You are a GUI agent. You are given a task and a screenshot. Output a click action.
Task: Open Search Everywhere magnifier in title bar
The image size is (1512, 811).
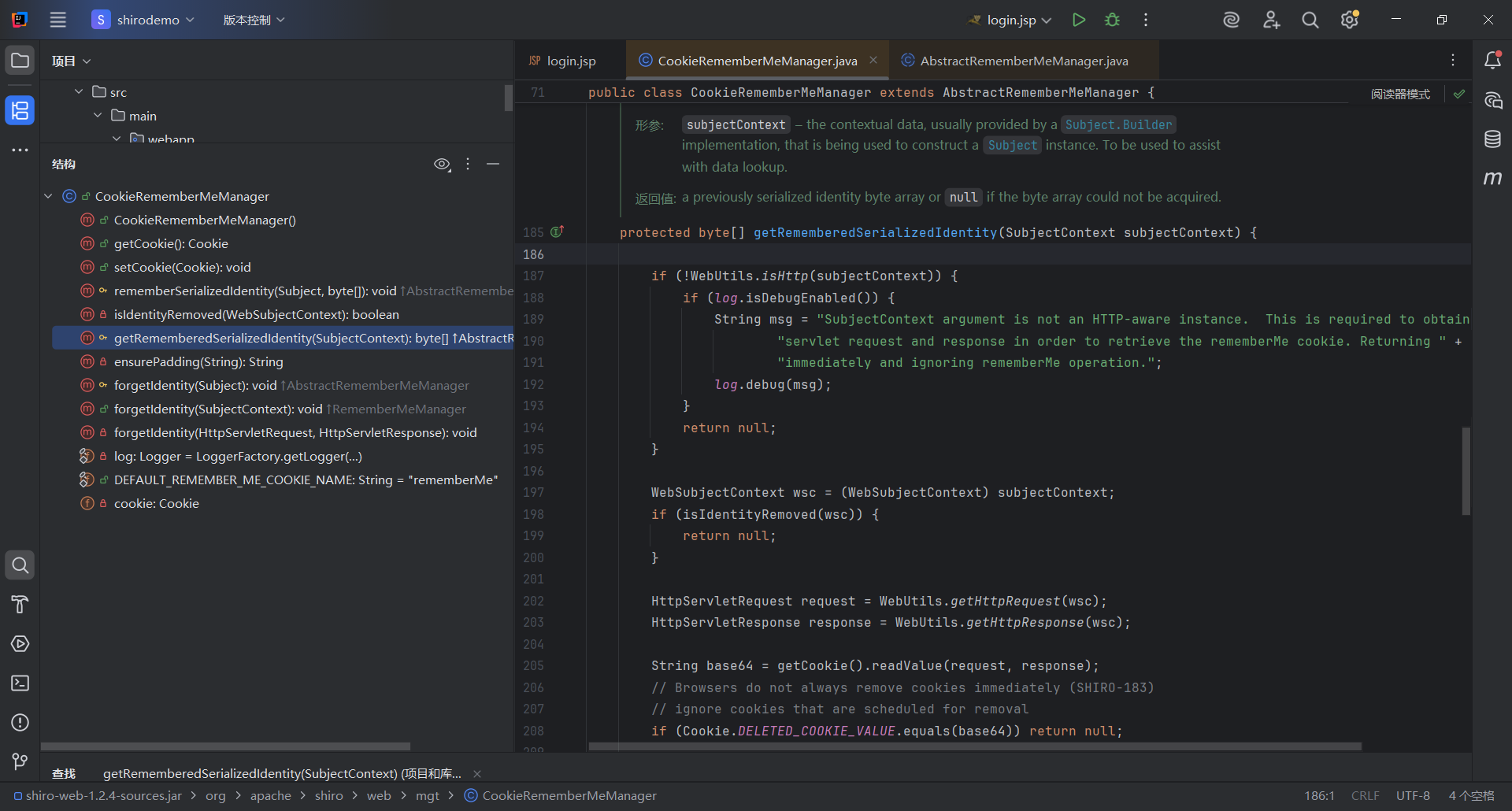(1310, 20)
